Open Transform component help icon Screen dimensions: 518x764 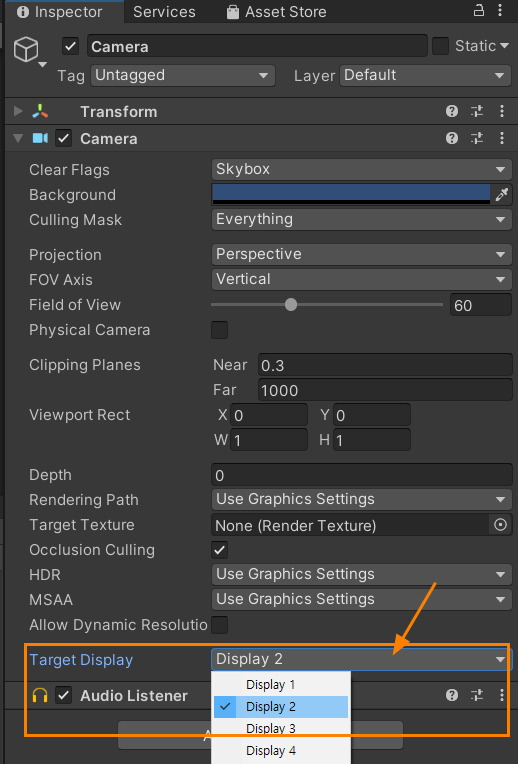[452, 112]
